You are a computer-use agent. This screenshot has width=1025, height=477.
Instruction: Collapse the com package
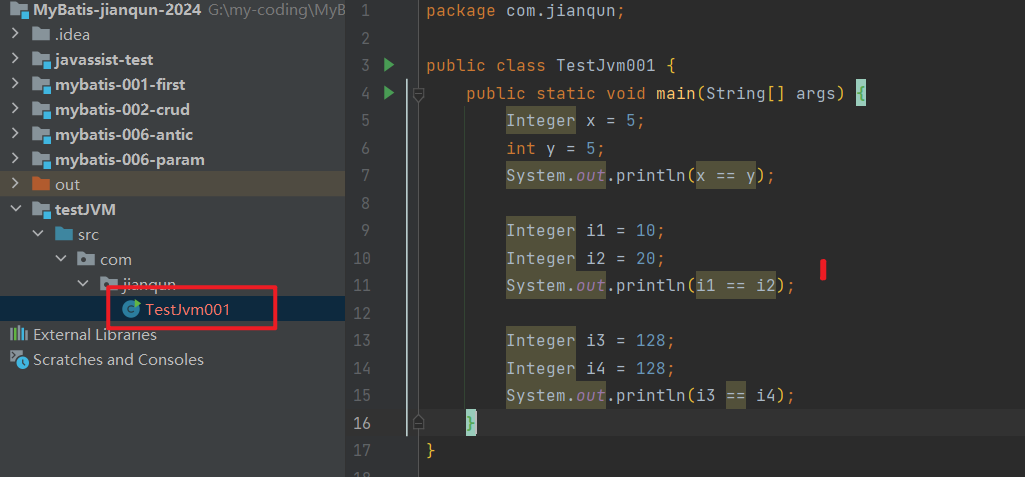click(x=61, y=259)
